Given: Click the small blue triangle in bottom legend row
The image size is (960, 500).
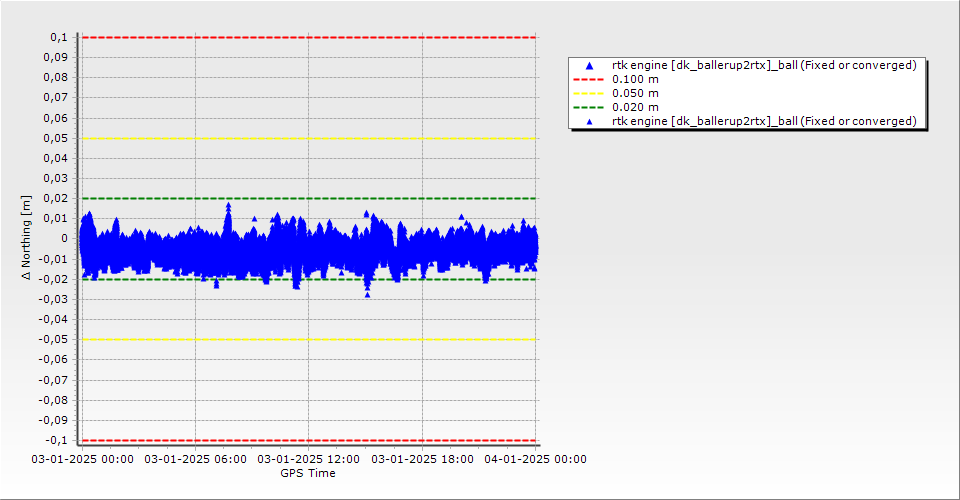Looking at the screenshot, I should 590,122.
